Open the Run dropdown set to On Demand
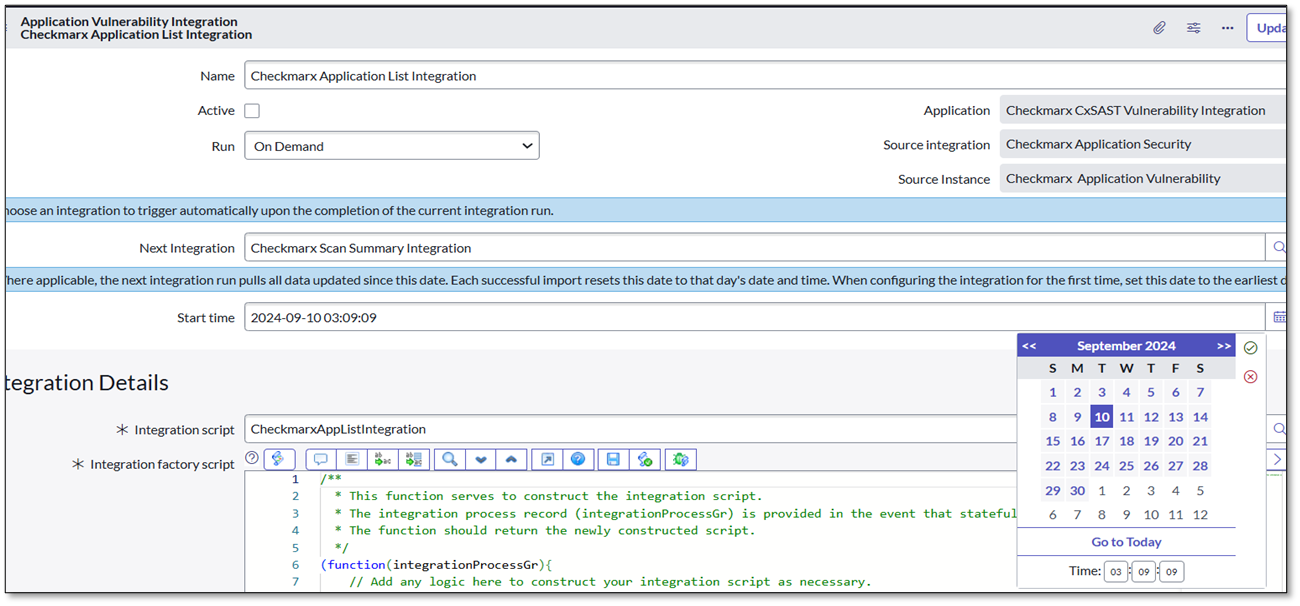1300x606 pixels. [392, 146]
